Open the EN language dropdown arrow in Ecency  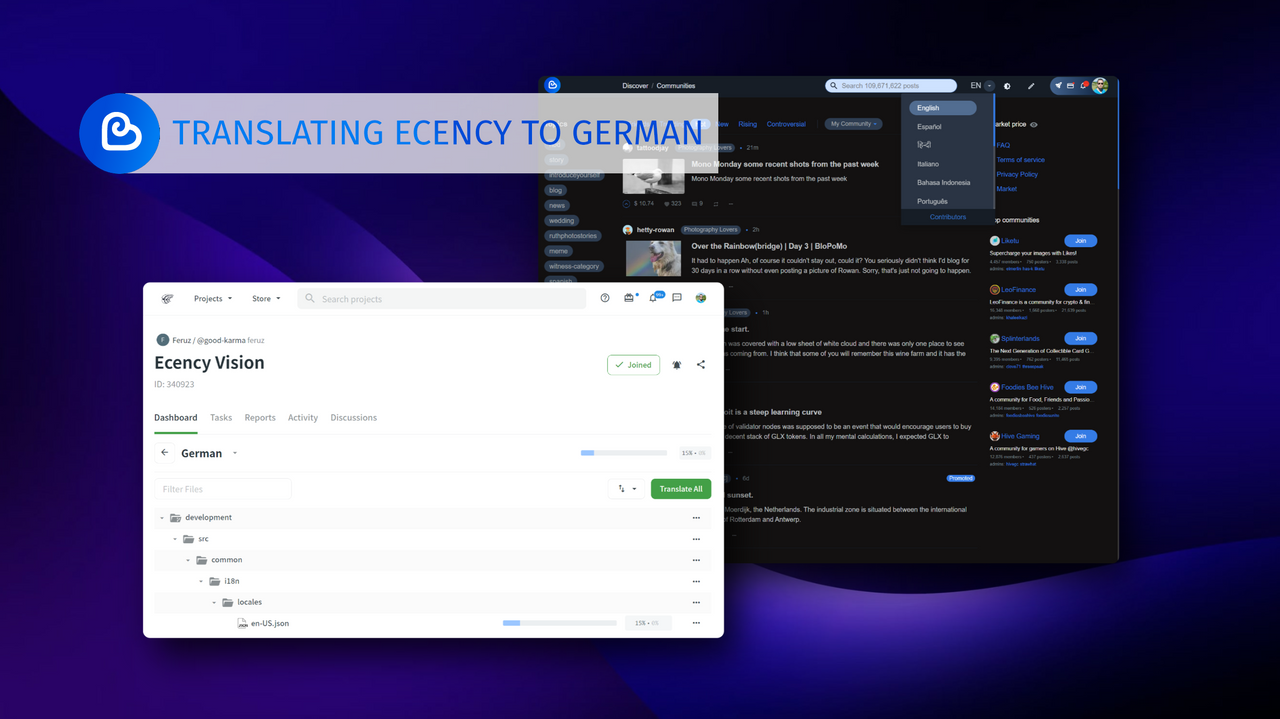click(x=989, y=86)
